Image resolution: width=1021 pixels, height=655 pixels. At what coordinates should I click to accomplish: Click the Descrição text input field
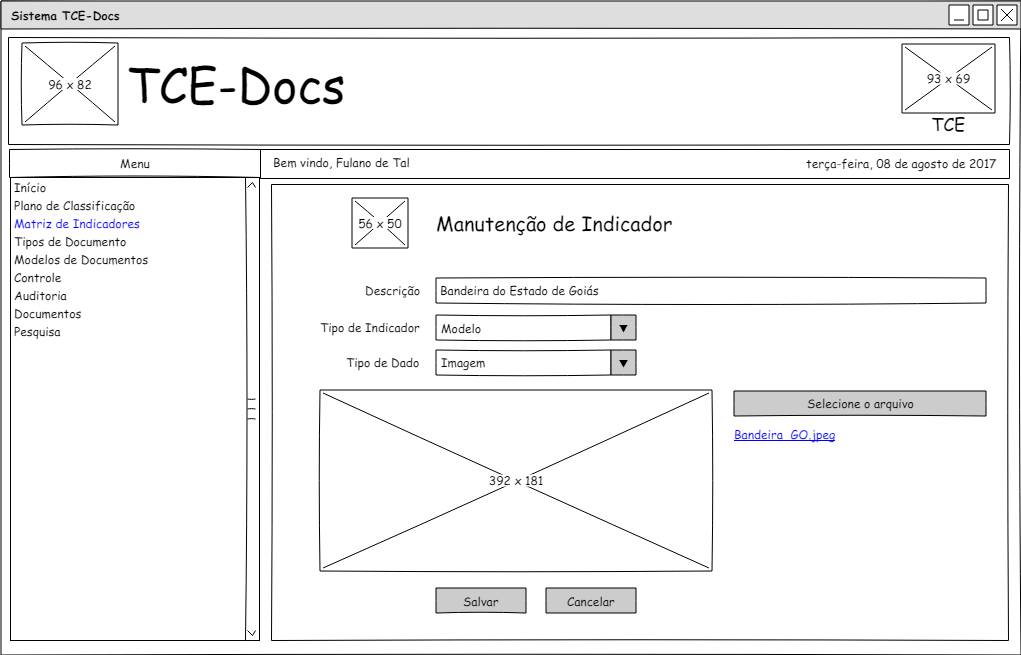[x=710, y=291]
